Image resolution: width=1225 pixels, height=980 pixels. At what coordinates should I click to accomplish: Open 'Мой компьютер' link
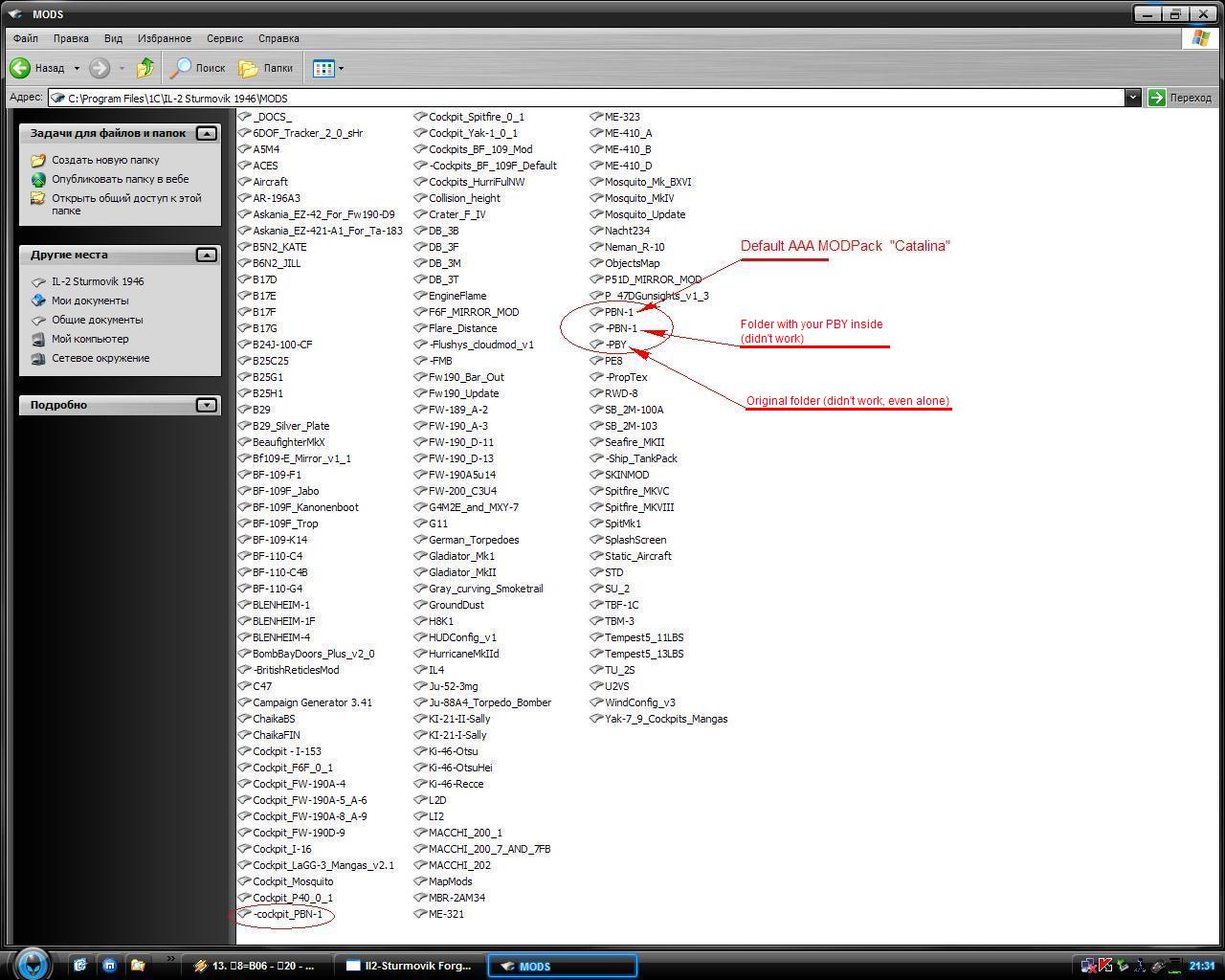[90, 339]
